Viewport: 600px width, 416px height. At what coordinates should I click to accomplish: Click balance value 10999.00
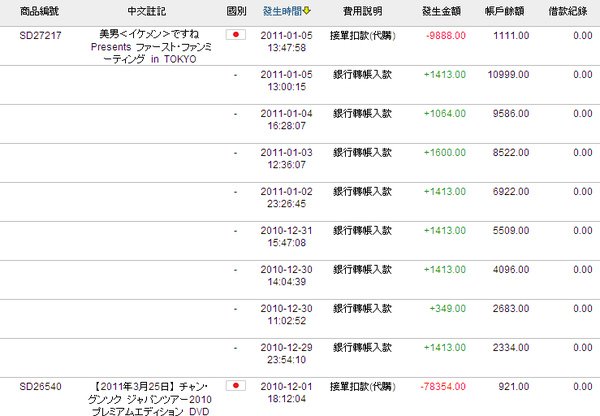[x=508, y=75]
